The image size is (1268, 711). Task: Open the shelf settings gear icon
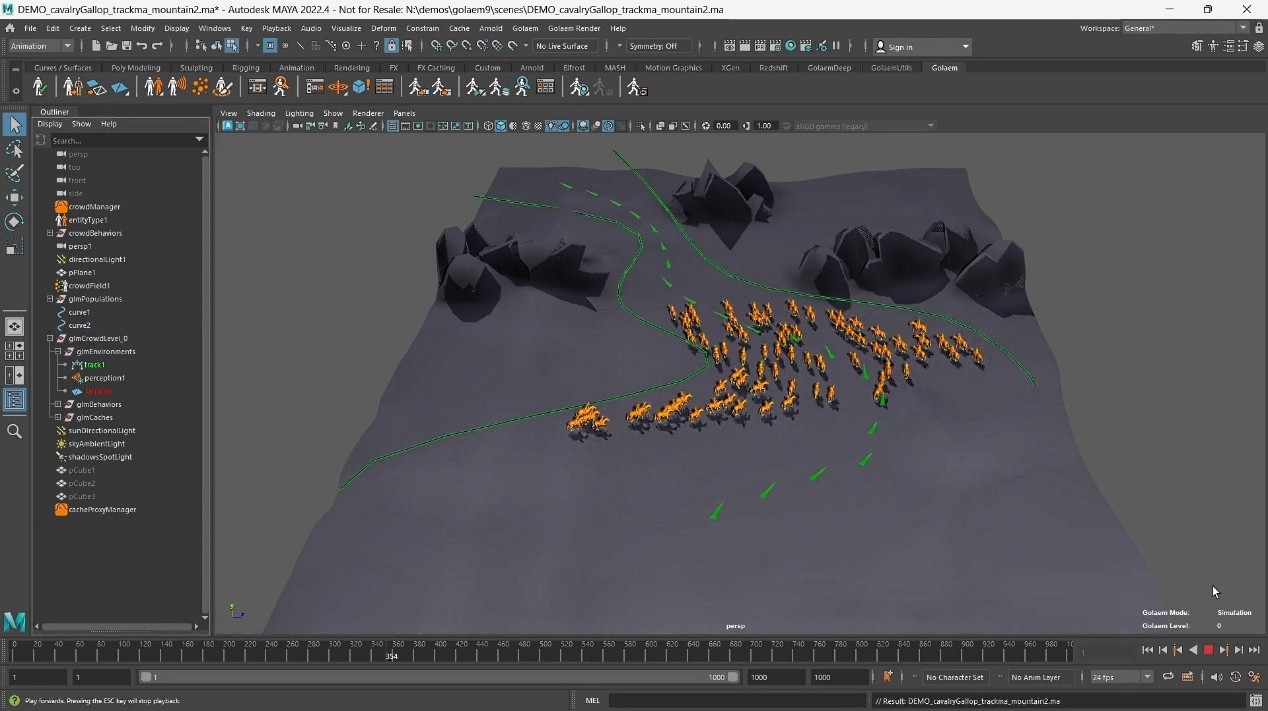click(x=15, y=90)
